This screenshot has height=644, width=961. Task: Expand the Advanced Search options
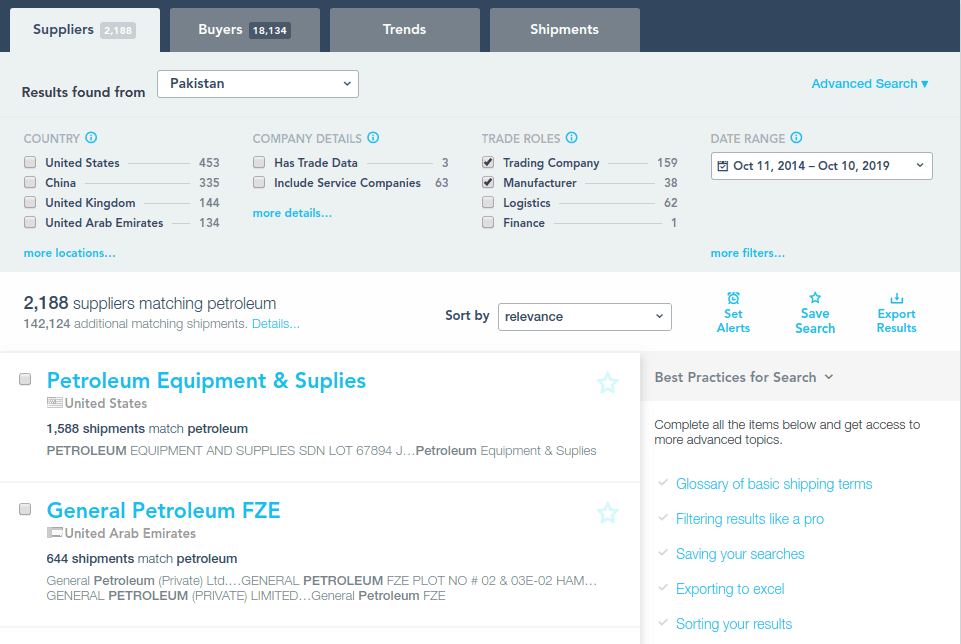pyautogui.click(x=869, y=84)
